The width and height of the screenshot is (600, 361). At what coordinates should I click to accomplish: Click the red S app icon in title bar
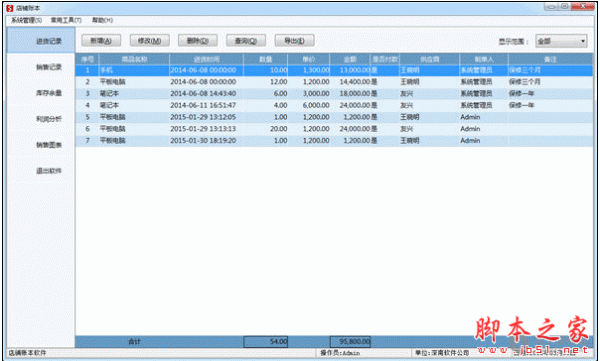point(10,8)
